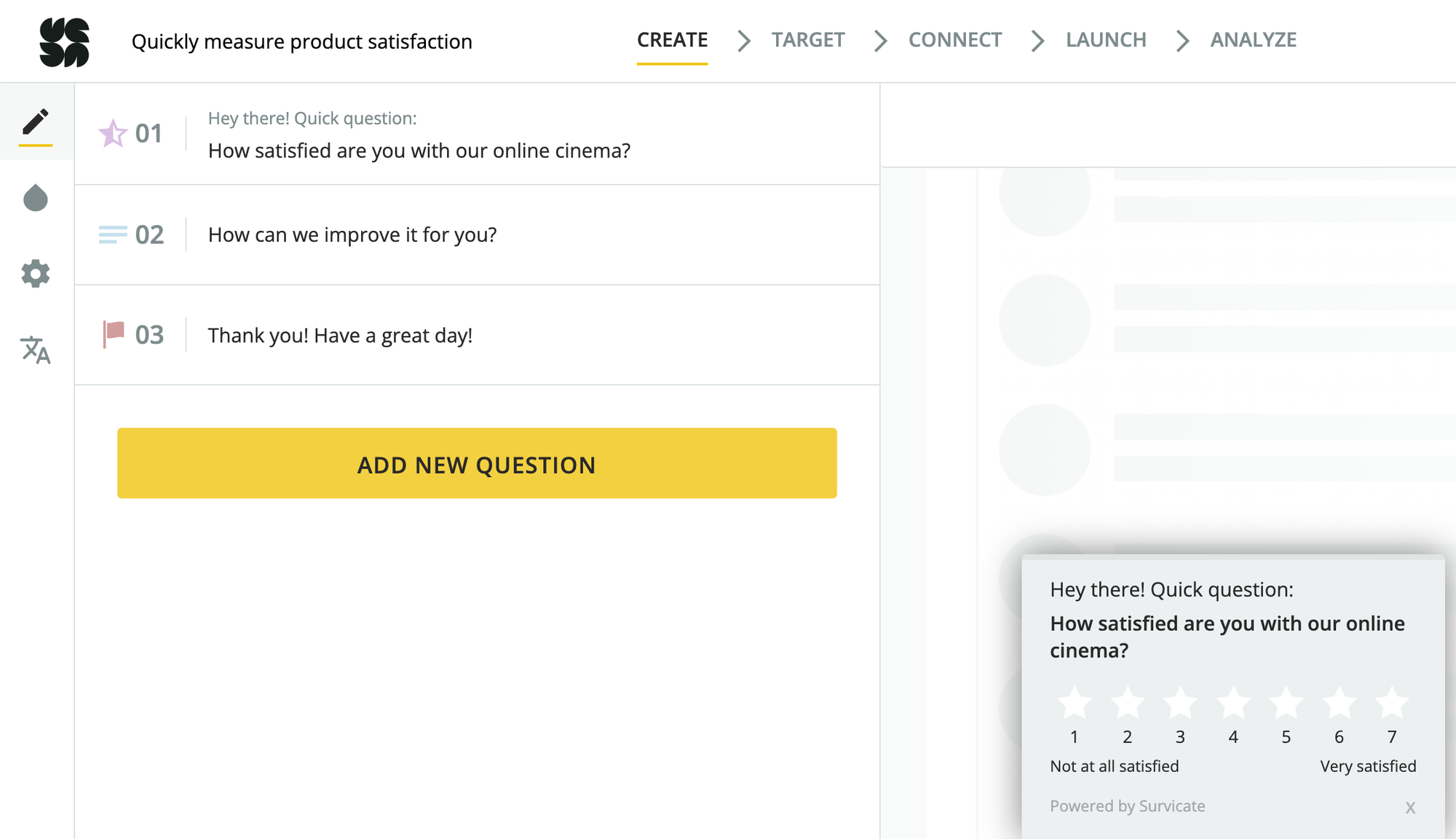Click the list/text icon on question 02
The image size is (1456, 839).
[x=112, y=234]
